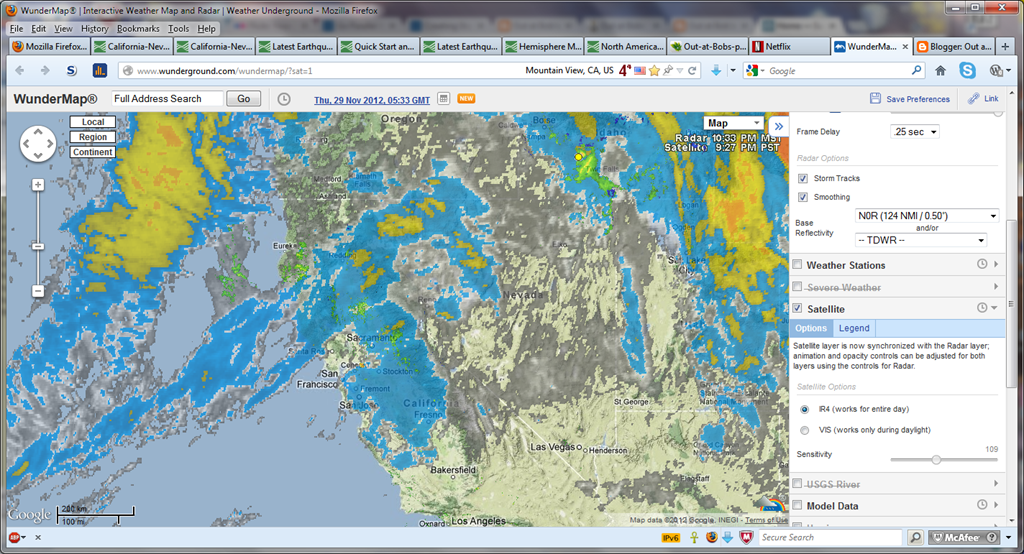1024x554 pixels.
Task: Click the orange NEW badge
Action: (x=466, y=99)
